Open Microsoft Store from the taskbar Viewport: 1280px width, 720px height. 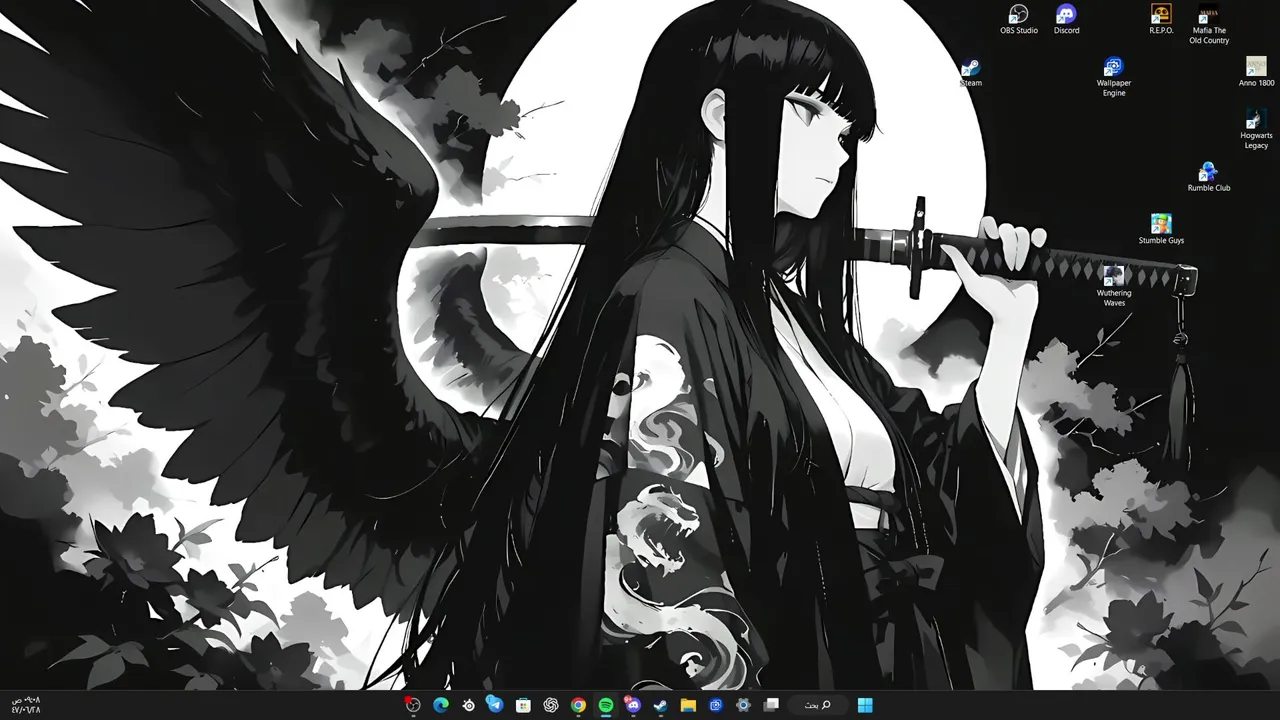click(523, 705)
